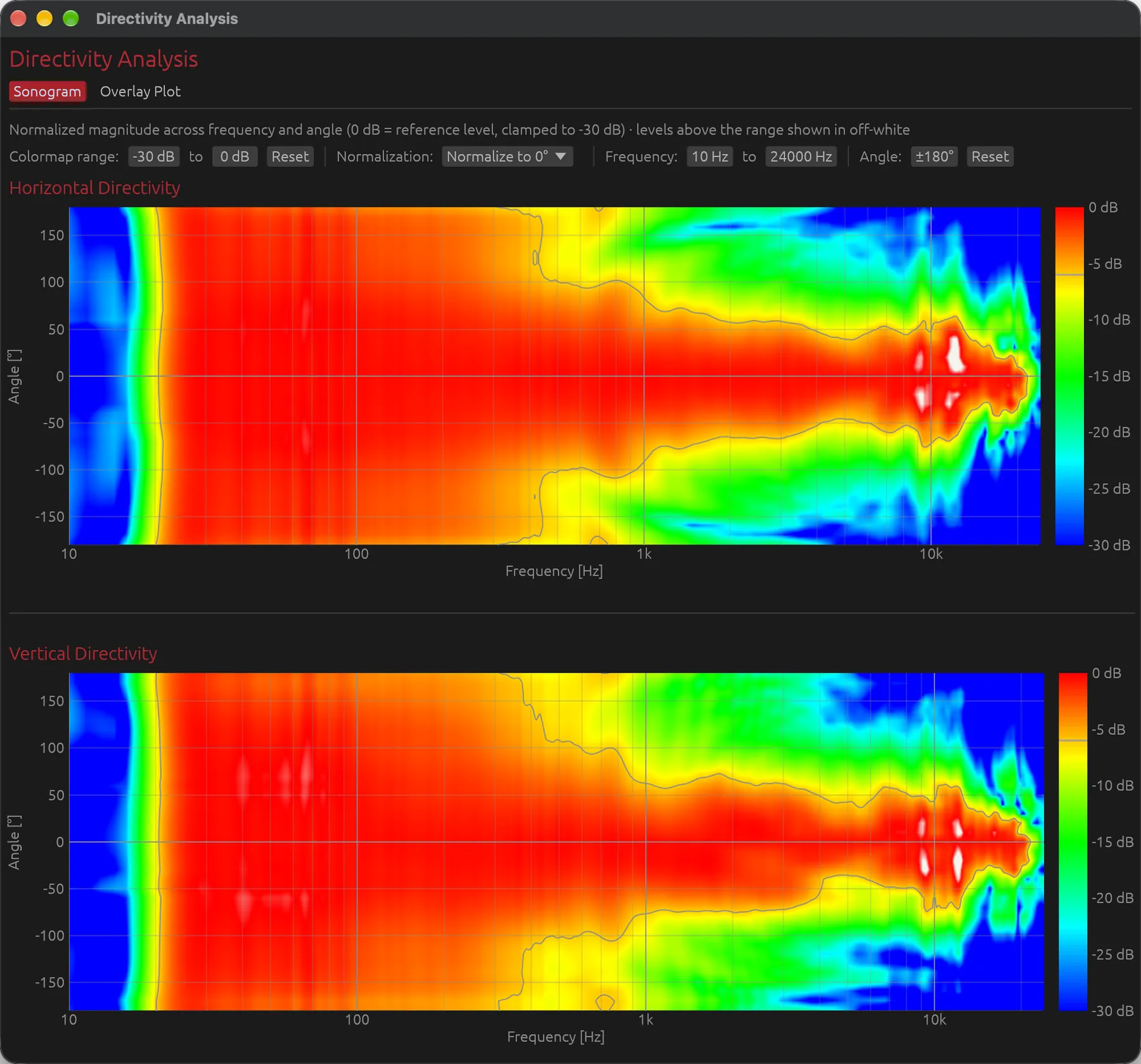This screenshot has width=1141, height=1064.
Task: Reset the colormap range
Action: point(290,157)
